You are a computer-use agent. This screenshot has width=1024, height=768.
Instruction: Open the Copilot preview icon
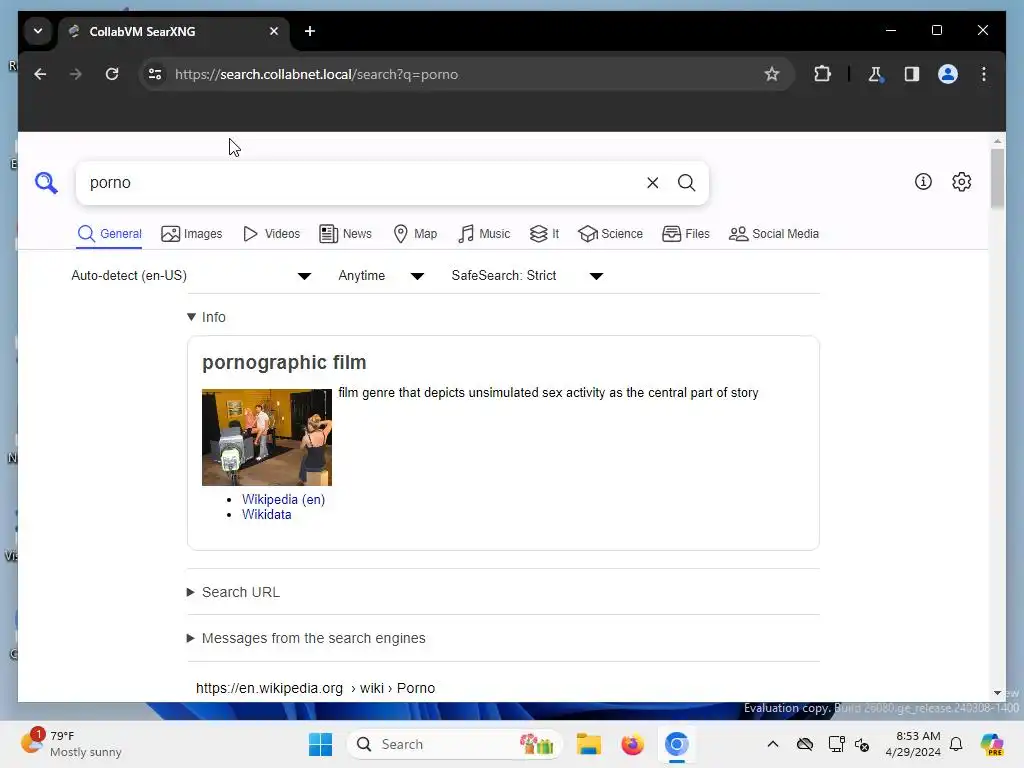pos(992,744)
